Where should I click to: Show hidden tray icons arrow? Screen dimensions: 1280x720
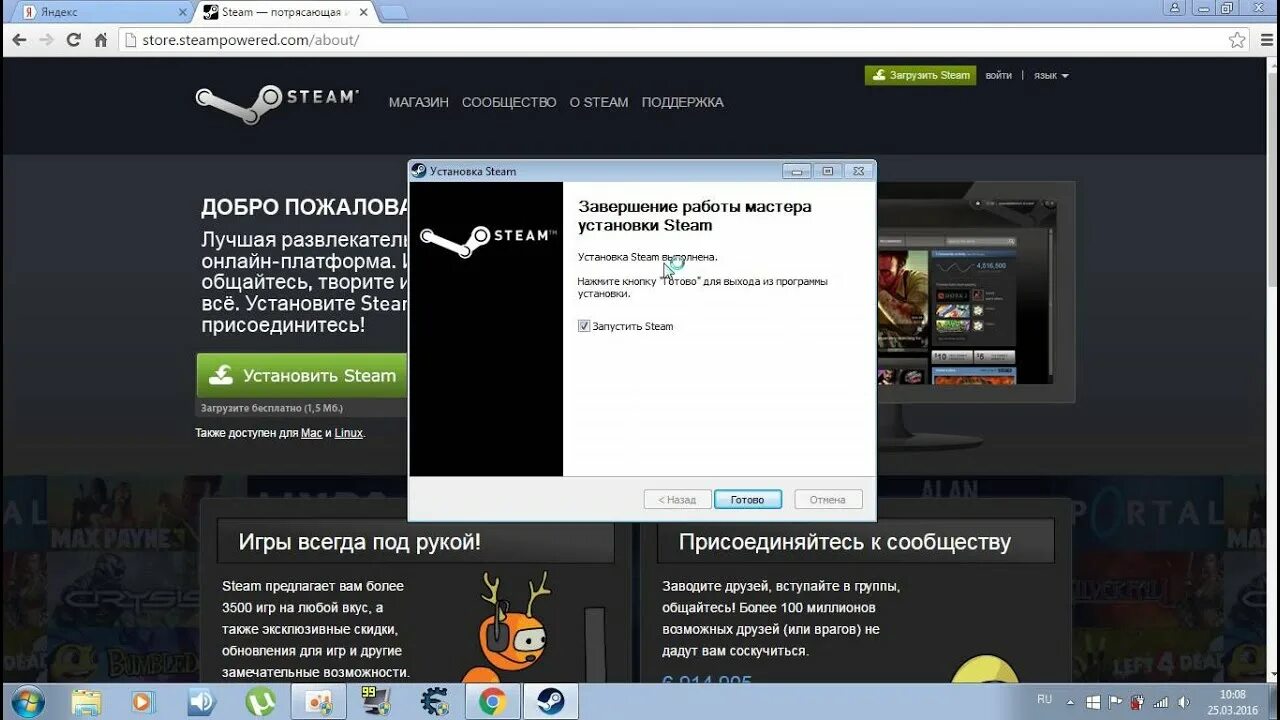pos(1070,702)
